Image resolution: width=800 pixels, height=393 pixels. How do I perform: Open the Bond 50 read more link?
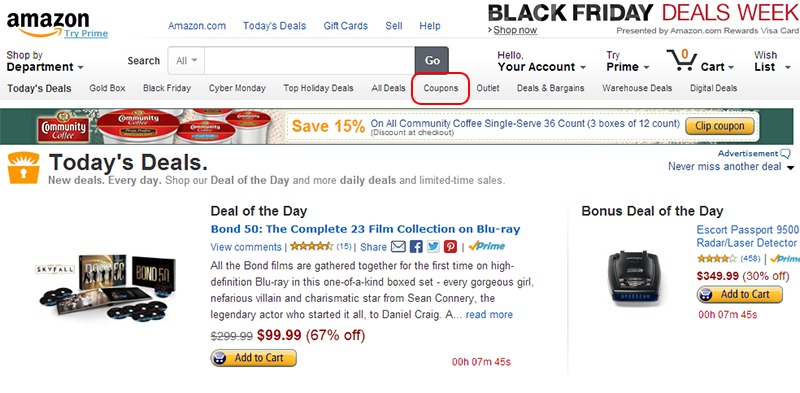pyautogui.click(x=489, y=314)
